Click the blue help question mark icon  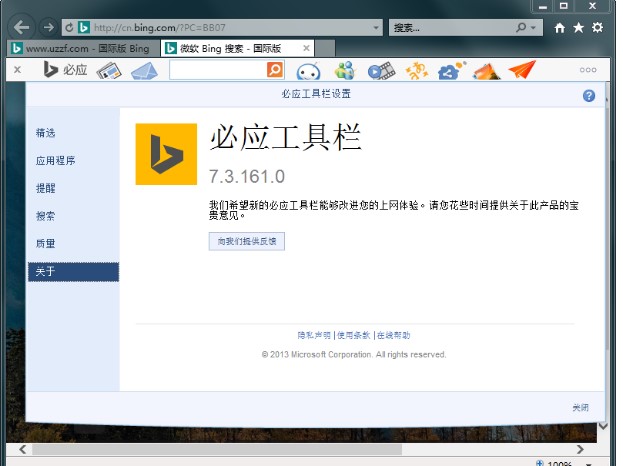(x=589, y=96)
